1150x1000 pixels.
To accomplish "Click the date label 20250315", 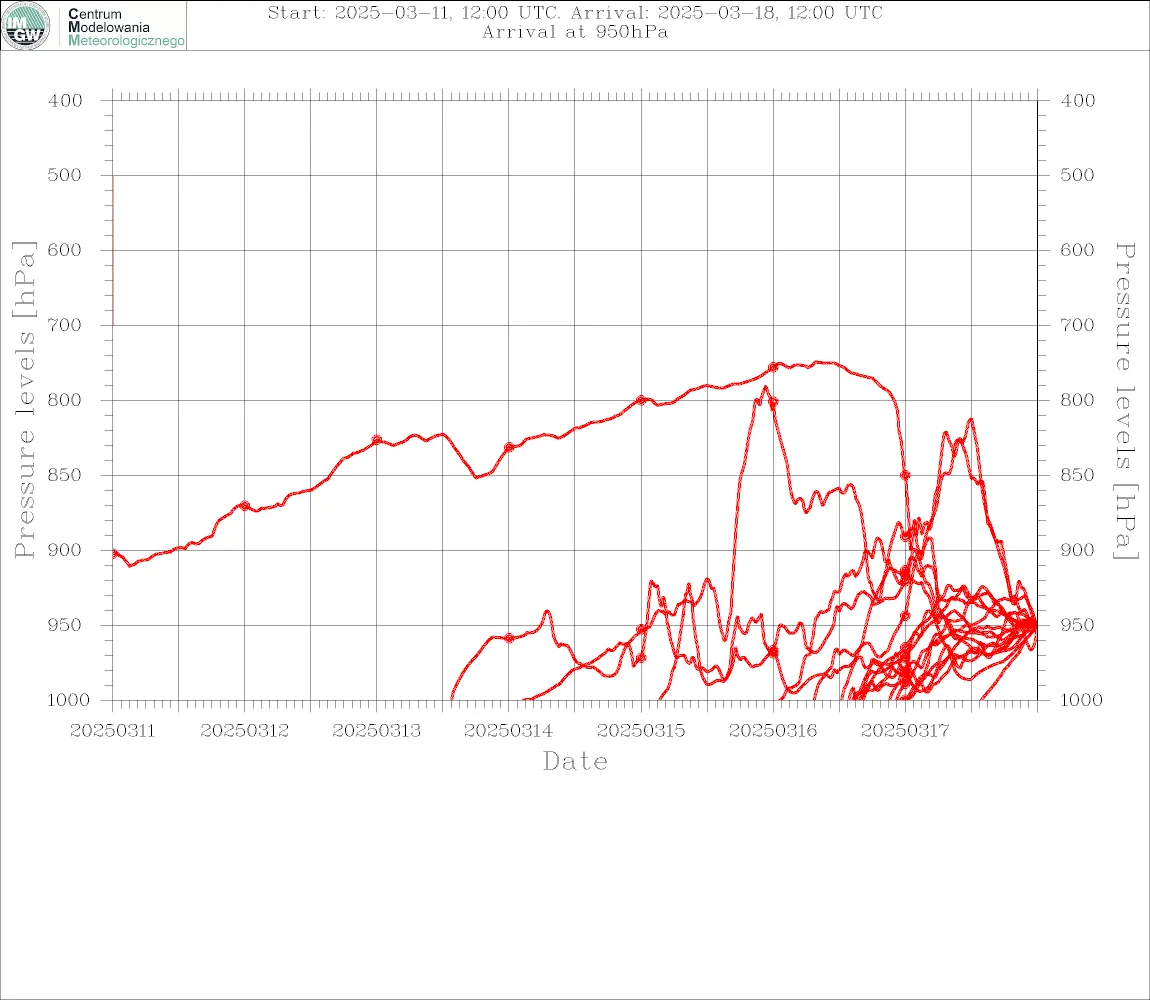I will click(641, 731).
